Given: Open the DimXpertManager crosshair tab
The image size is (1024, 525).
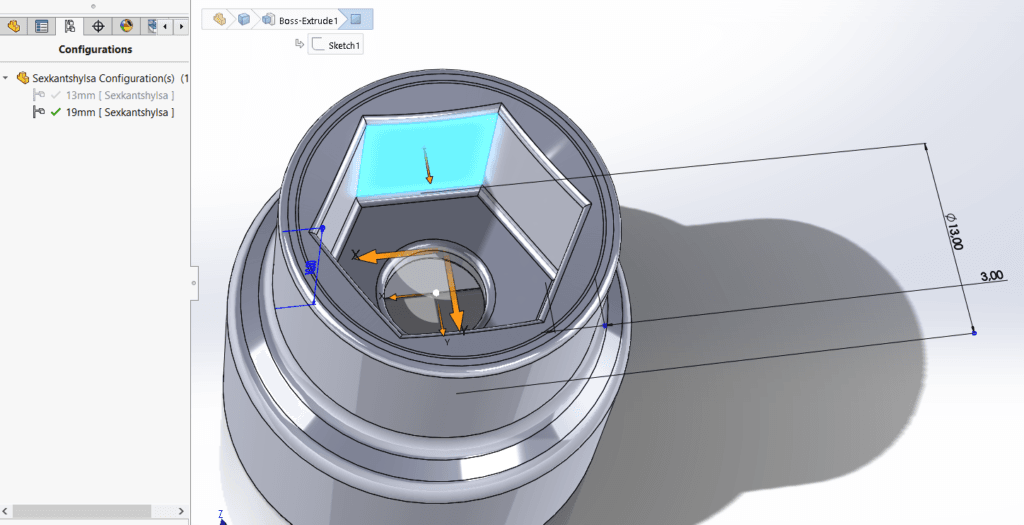Looking at the screenshot, I should [x=98, y=26].
